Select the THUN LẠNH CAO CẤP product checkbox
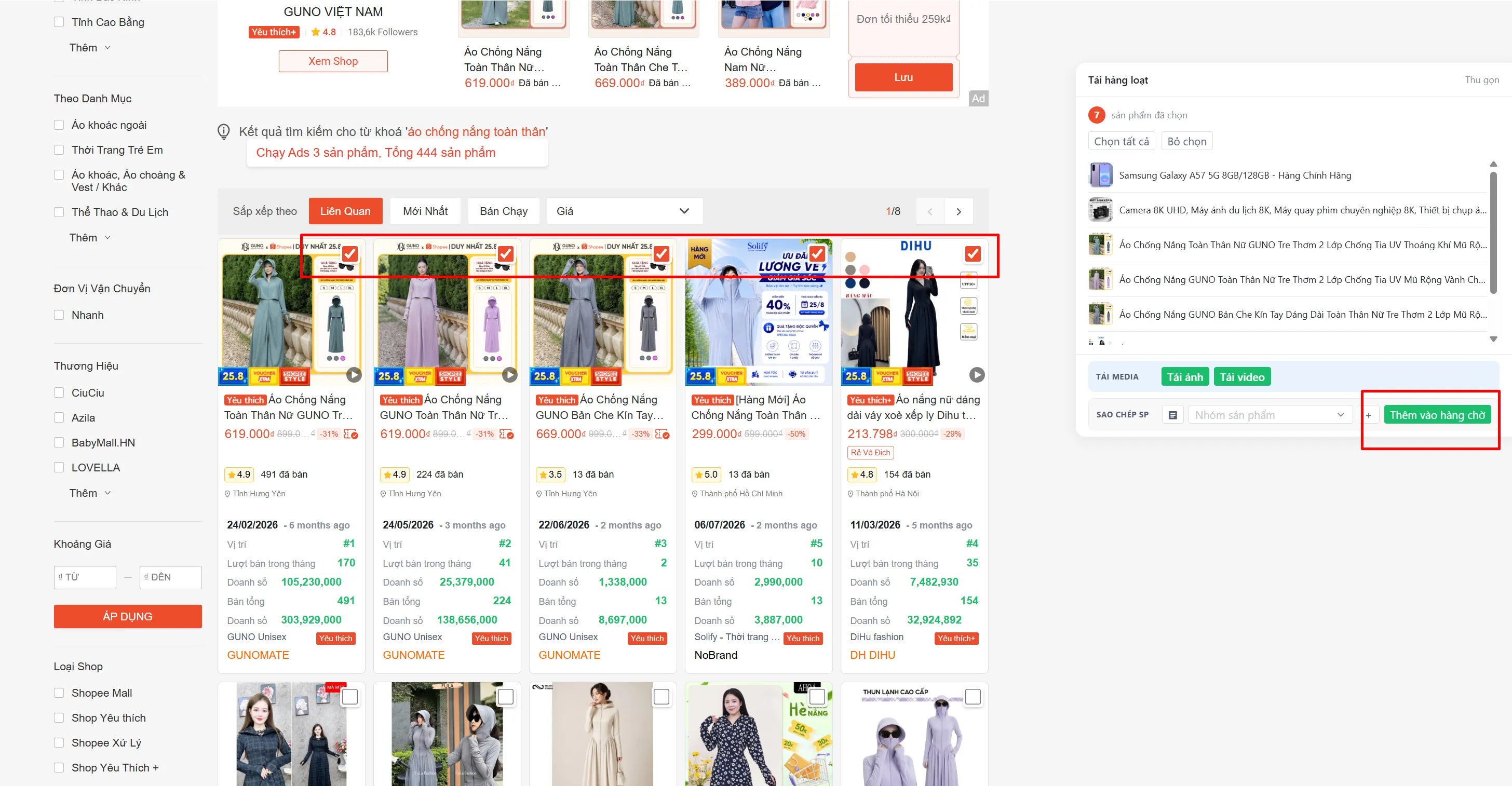Screen dimensions: 1512x786 point(973,697)
